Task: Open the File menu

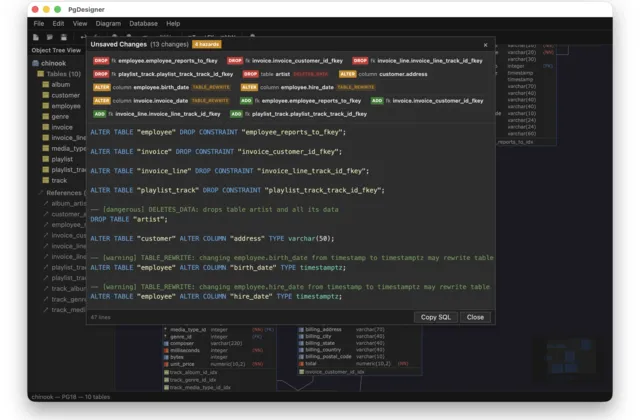Action: coord(39,24)
